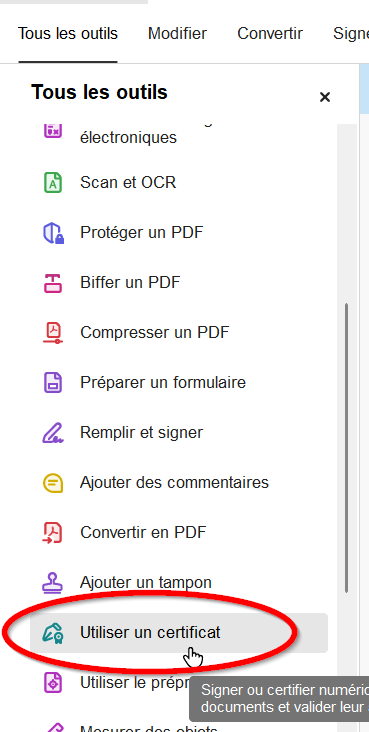Click the Préparer un formulaire icon
This screenshot has width=369, height=732.
click(x=53, y=382)
